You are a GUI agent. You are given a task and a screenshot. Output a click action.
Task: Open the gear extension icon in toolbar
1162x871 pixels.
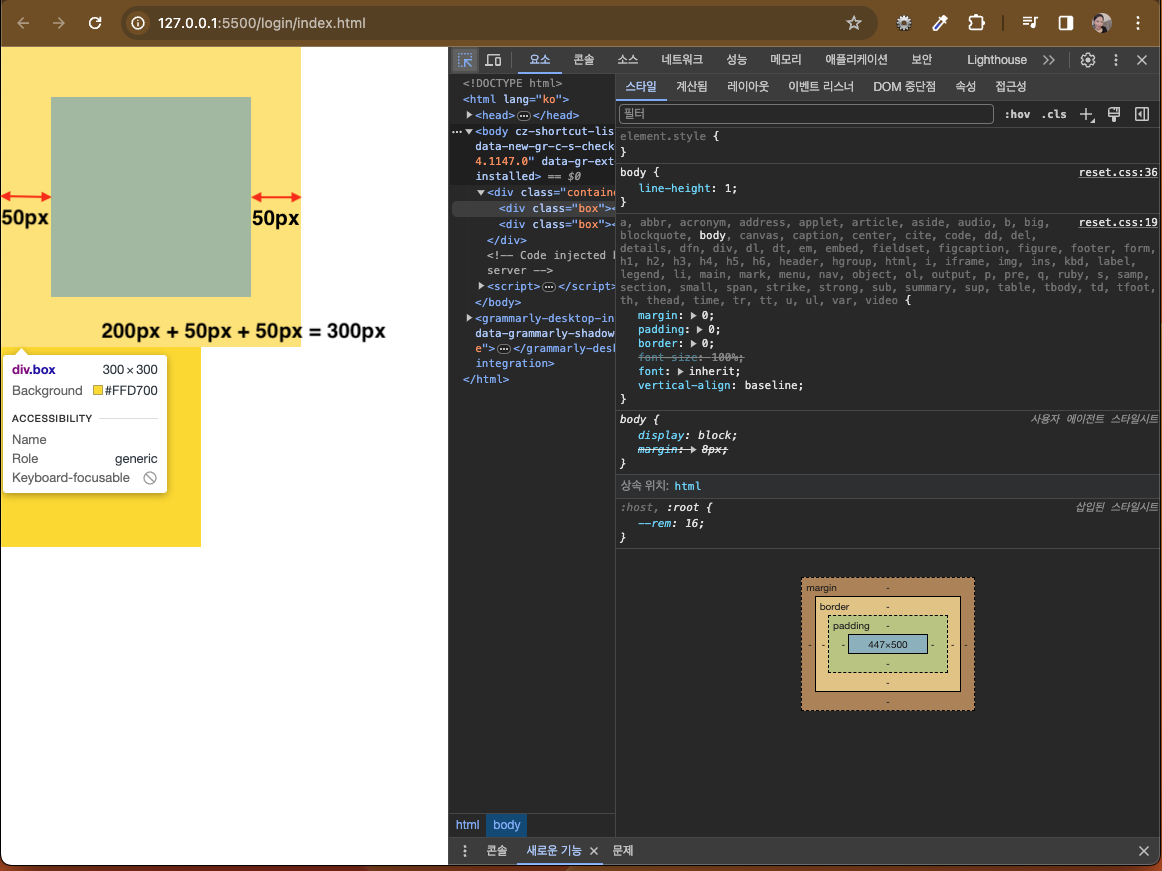(903, 23)
